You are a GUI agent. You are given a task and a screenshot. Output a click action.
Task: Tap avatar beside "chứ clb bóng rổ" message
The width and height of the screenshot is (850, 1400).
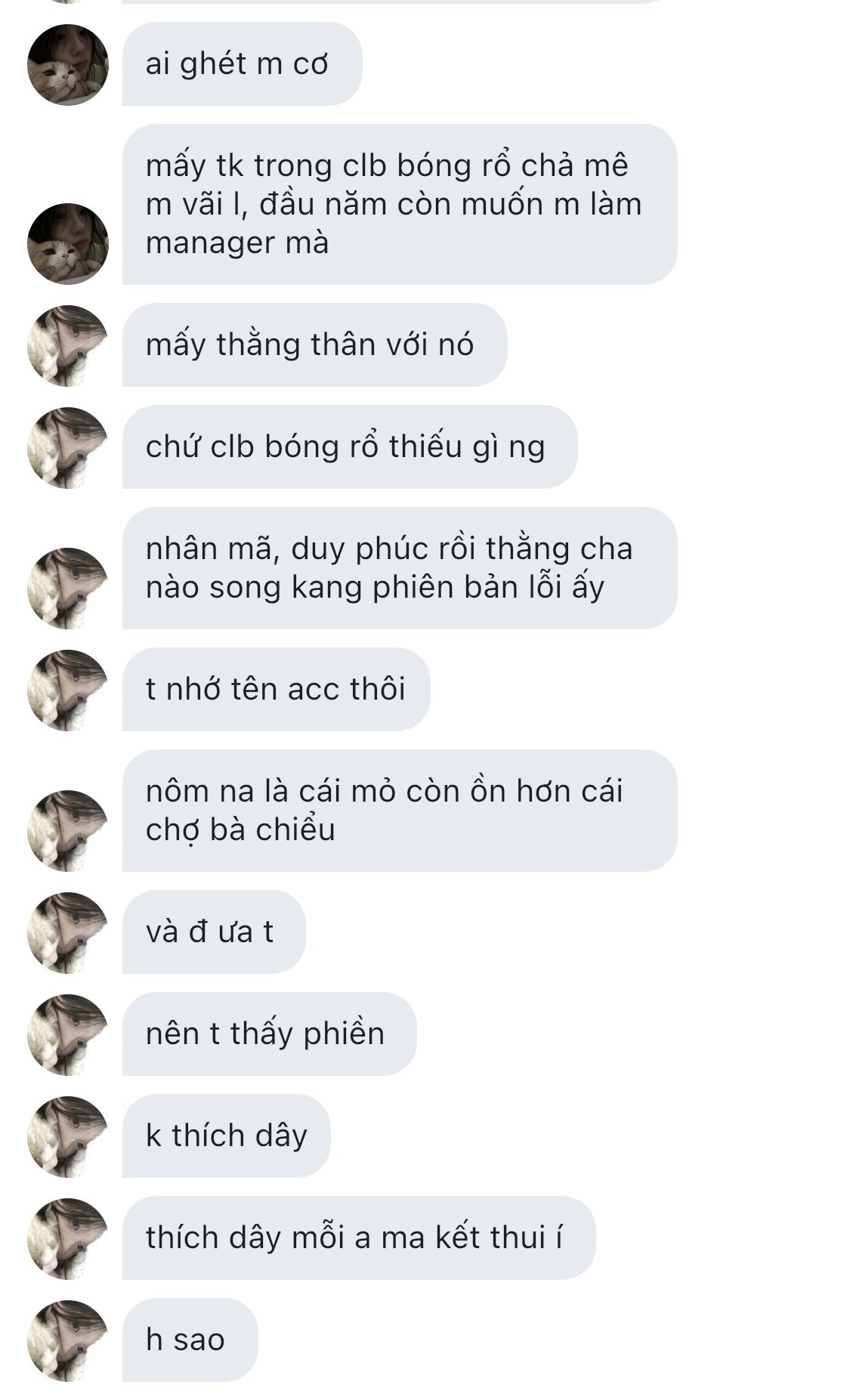pyautogui.click(x=68, y=448)
